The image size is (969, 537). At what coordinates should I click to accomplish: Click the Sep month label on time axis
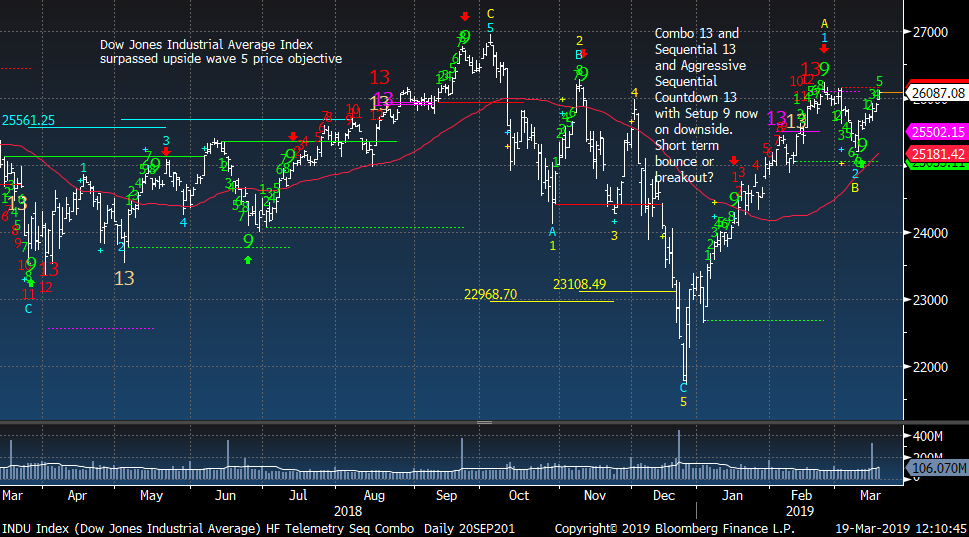446,496
